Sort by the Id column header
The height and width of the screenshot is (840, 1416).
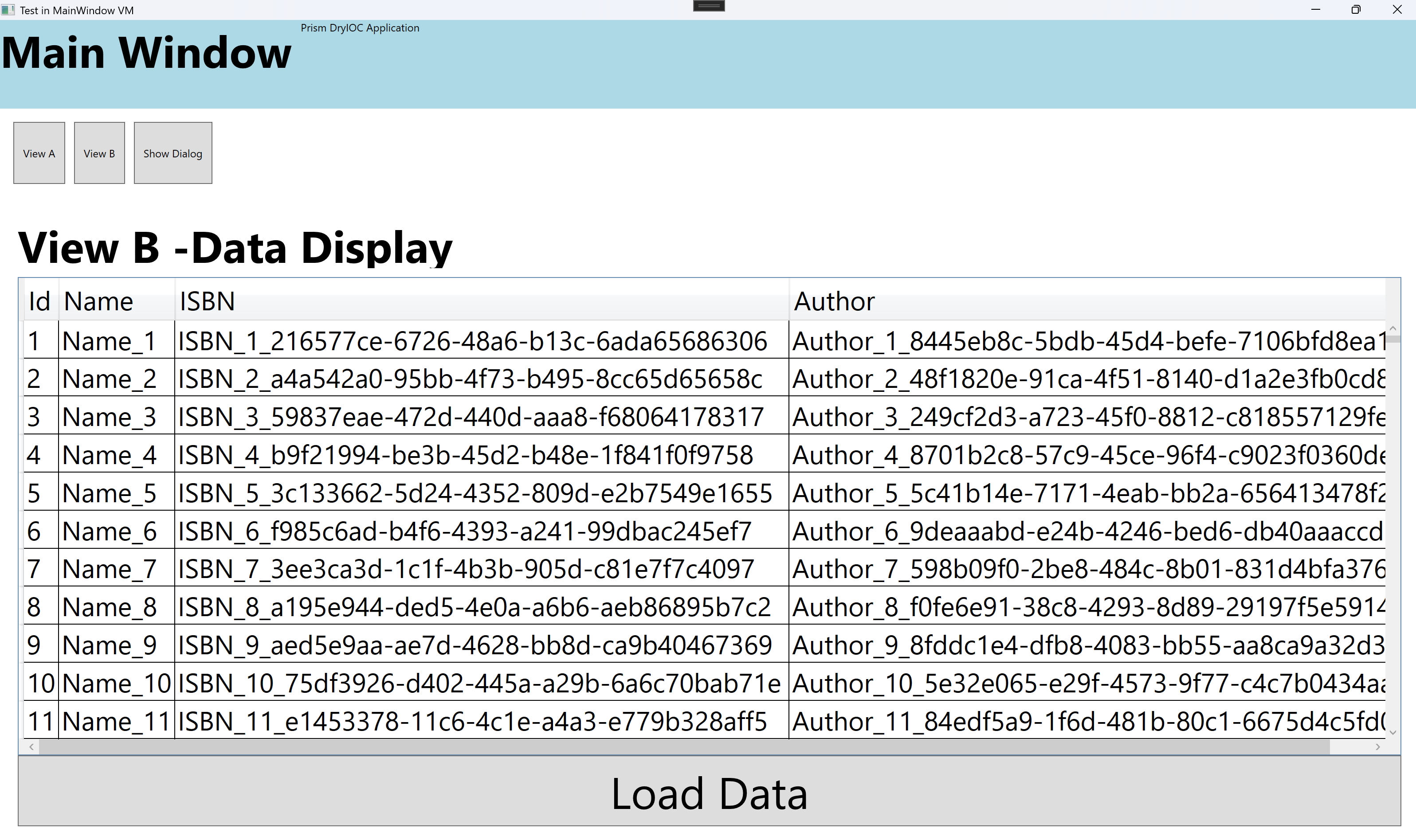[x=39, y=301]
